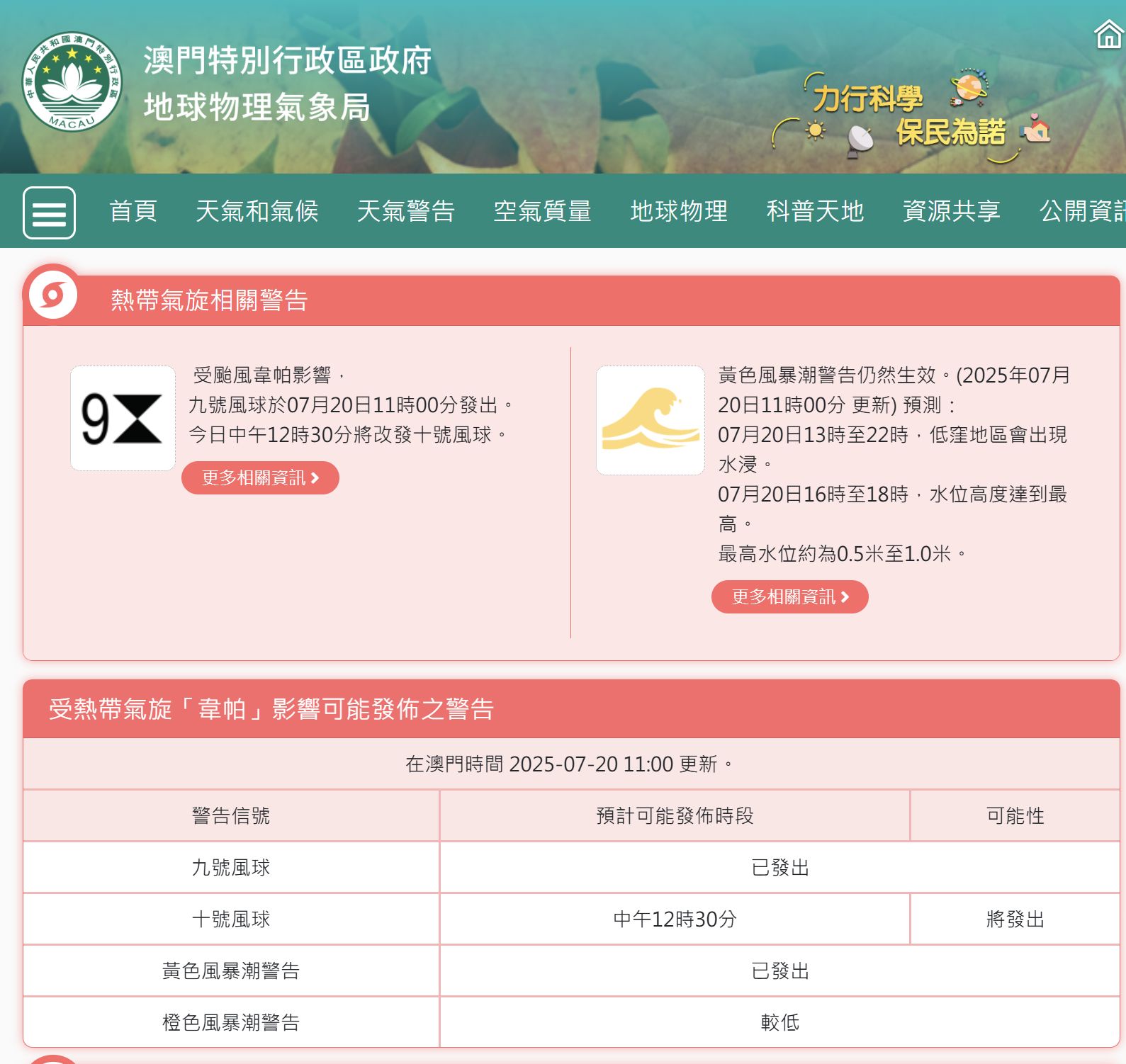Open the 空氣質量 menu
This screenshot has width=1126, height=1064.
point(542,211)
